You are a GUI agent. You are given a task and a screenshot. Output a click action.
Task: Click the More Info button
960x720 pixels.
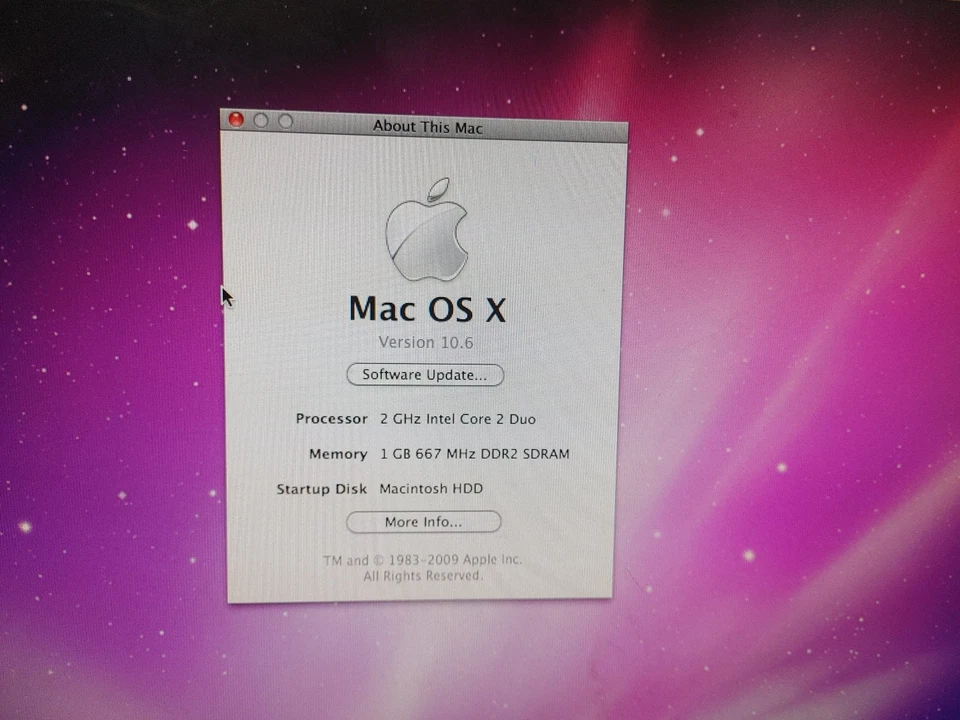coord(423,521)
